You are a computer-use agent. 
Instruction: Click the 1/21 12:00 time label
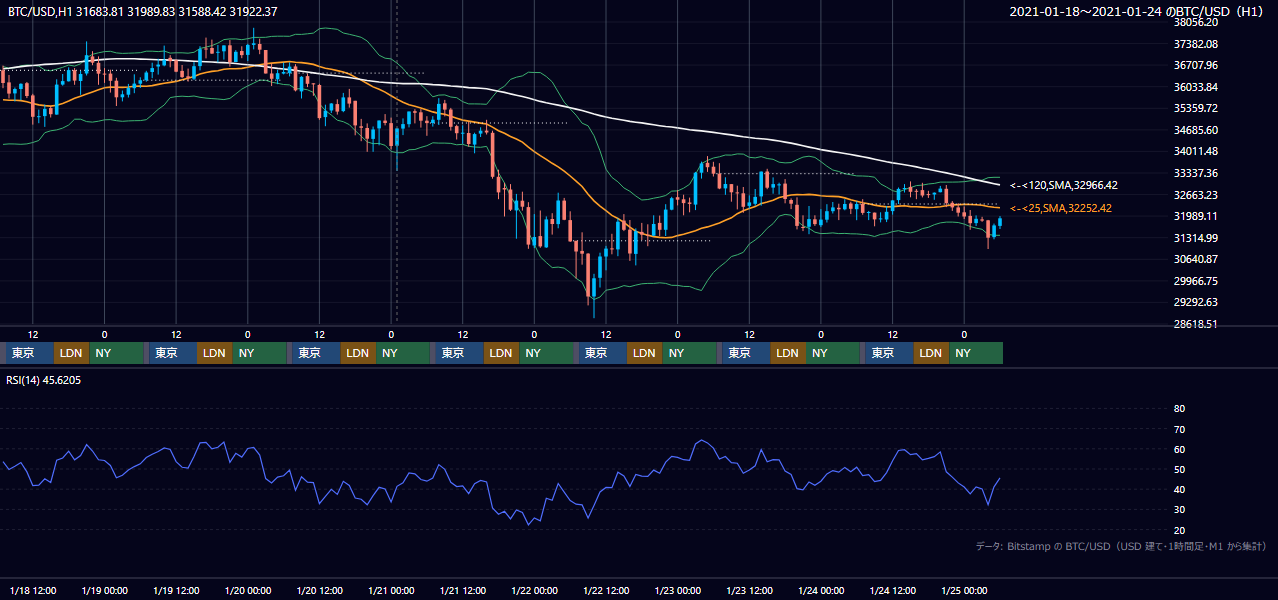(463, 590)
